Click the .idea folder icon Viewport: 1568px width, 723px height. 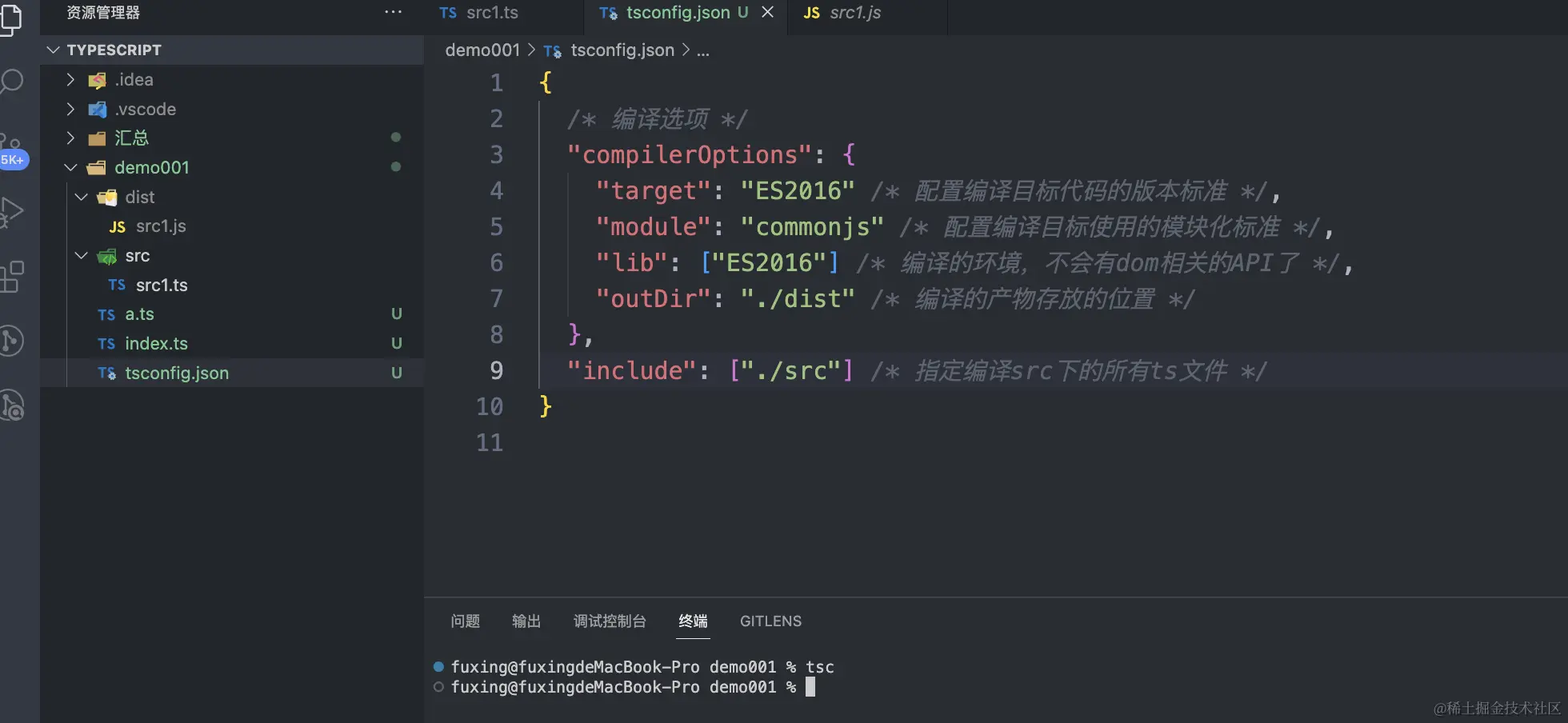(97, 80)
